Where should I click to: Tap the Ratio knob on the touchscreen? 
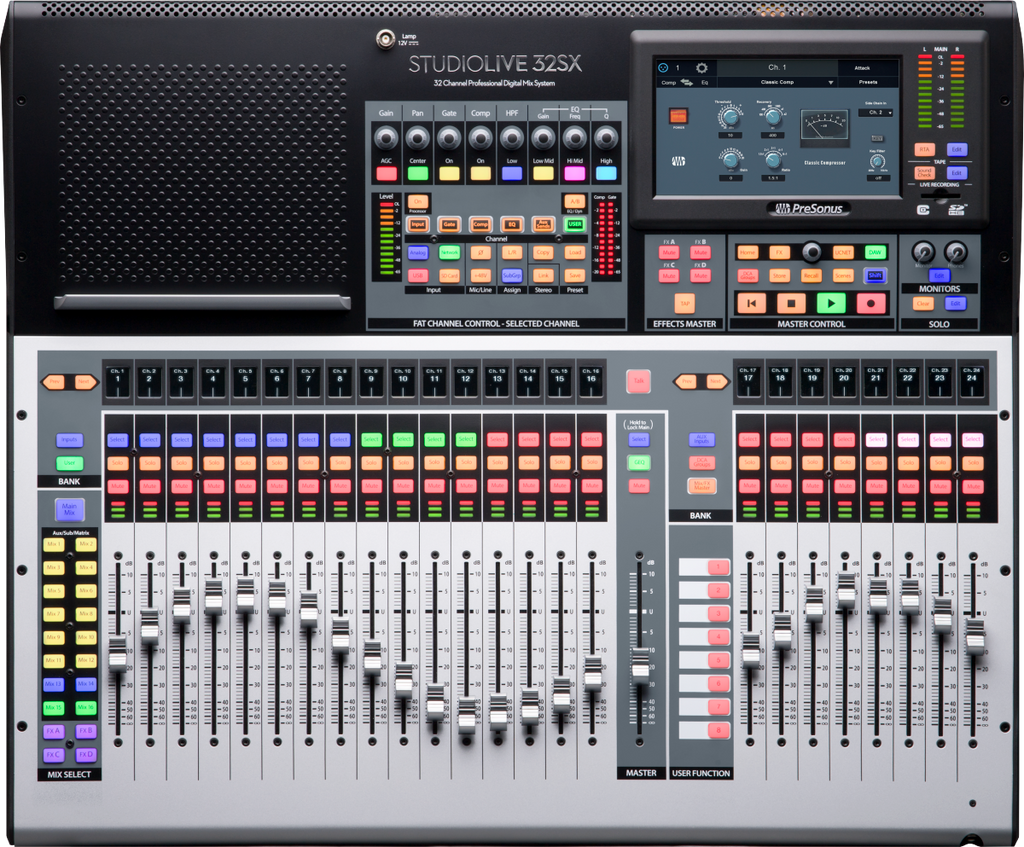(773, 160)
